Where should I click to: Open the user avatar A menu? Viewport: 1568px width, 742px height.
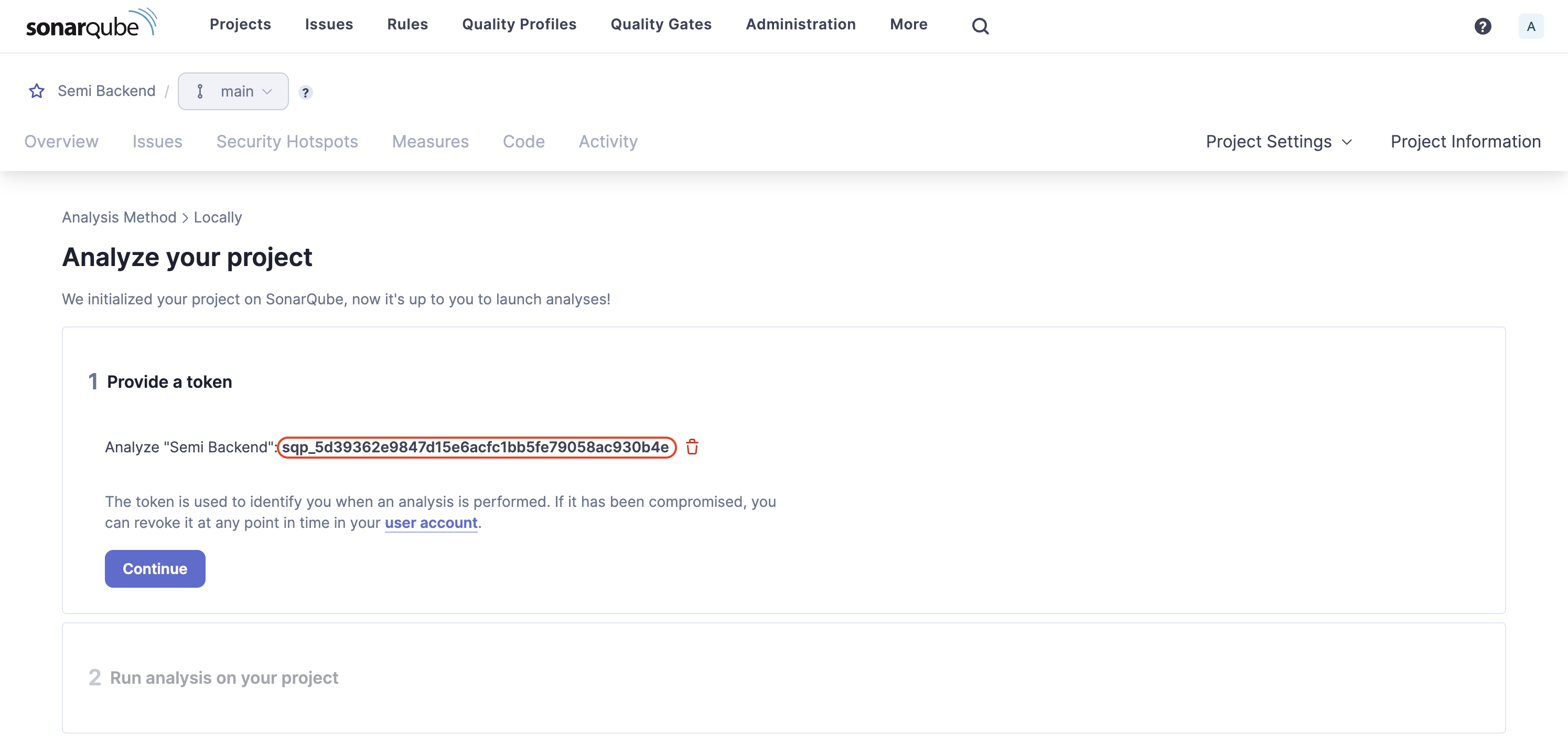1530,26
